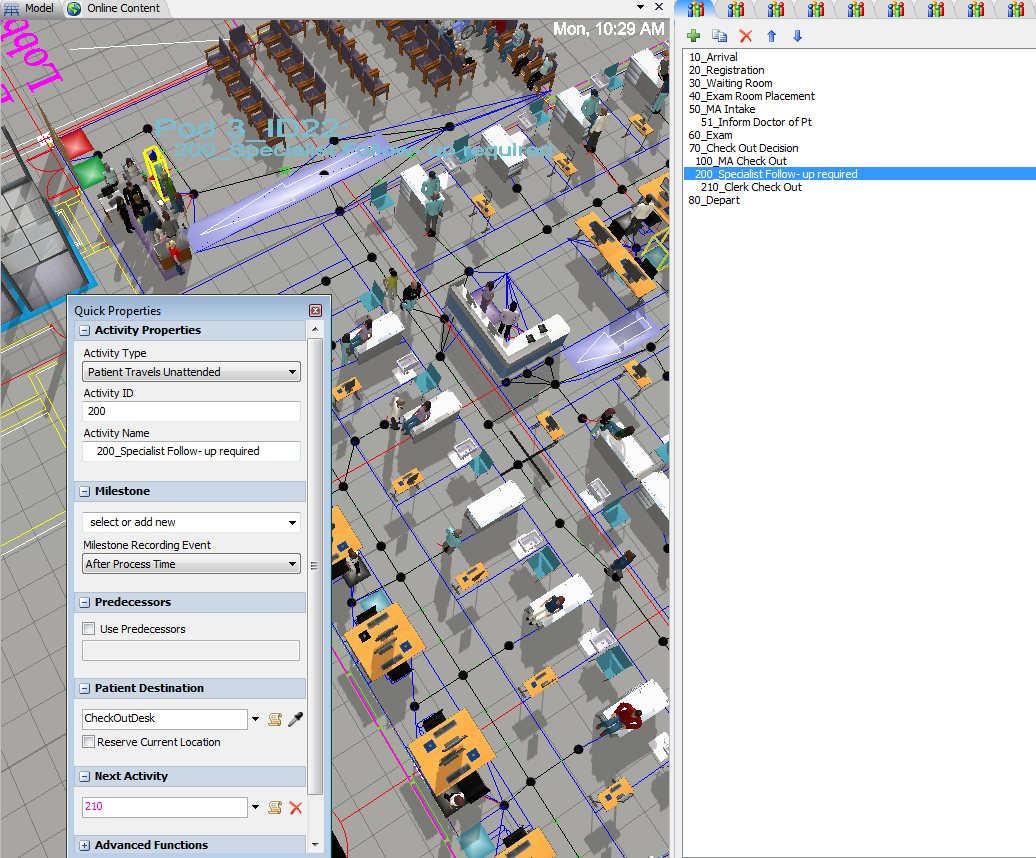This screenshot has width=1036, height=858.
Task: Click the Activity Name input field
Action: coord(191,451)
